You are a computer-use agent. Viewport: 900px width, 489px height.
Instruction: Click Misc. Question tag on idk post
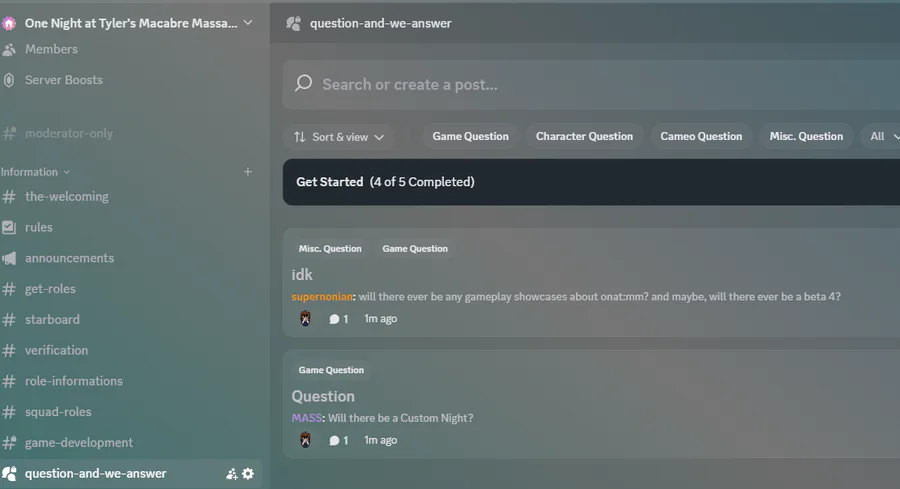tap(330, 249)
